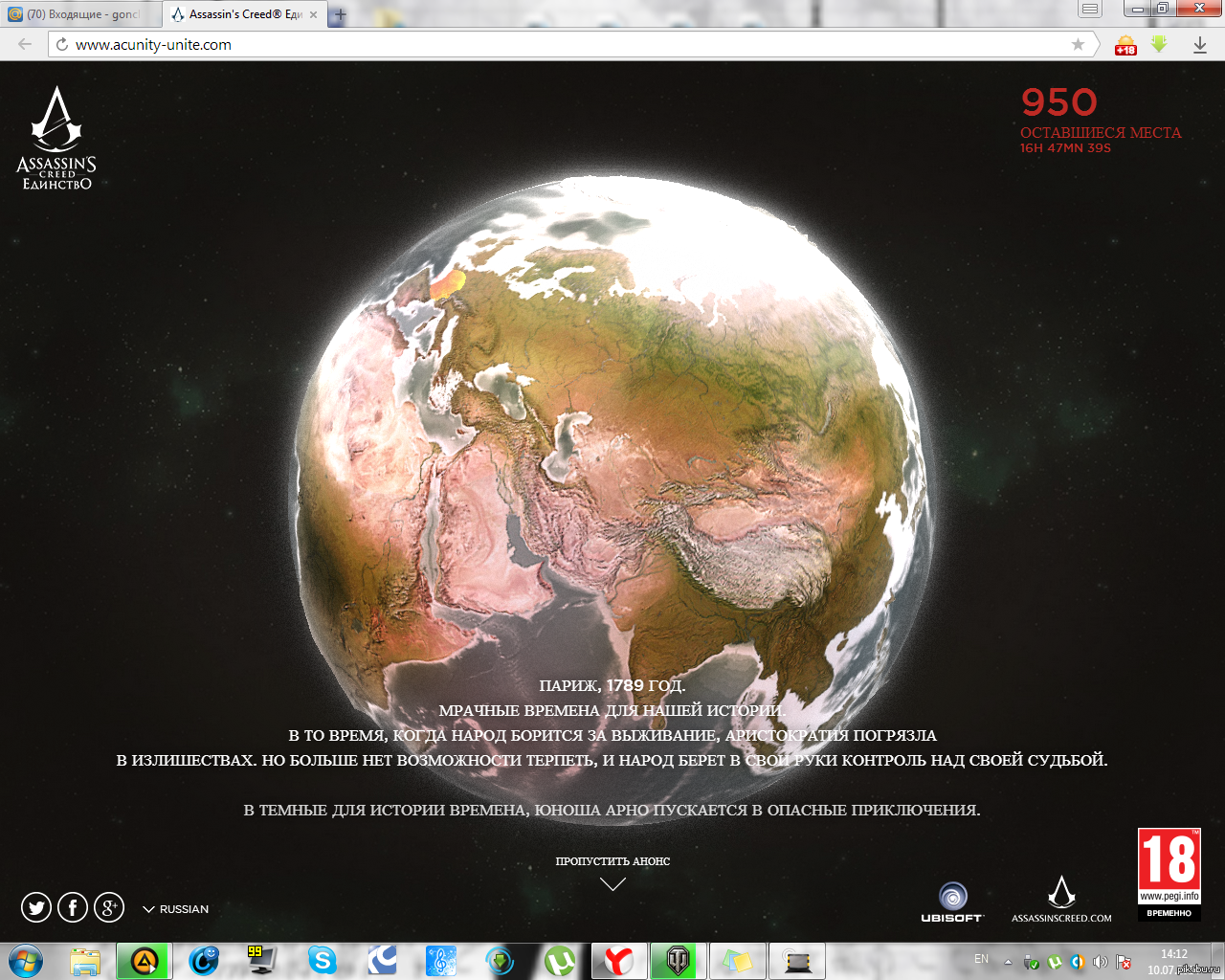Expand the RUSSIAN language dropdown
This screenshot has height=980, width=1225.
(x=176, y=909)
